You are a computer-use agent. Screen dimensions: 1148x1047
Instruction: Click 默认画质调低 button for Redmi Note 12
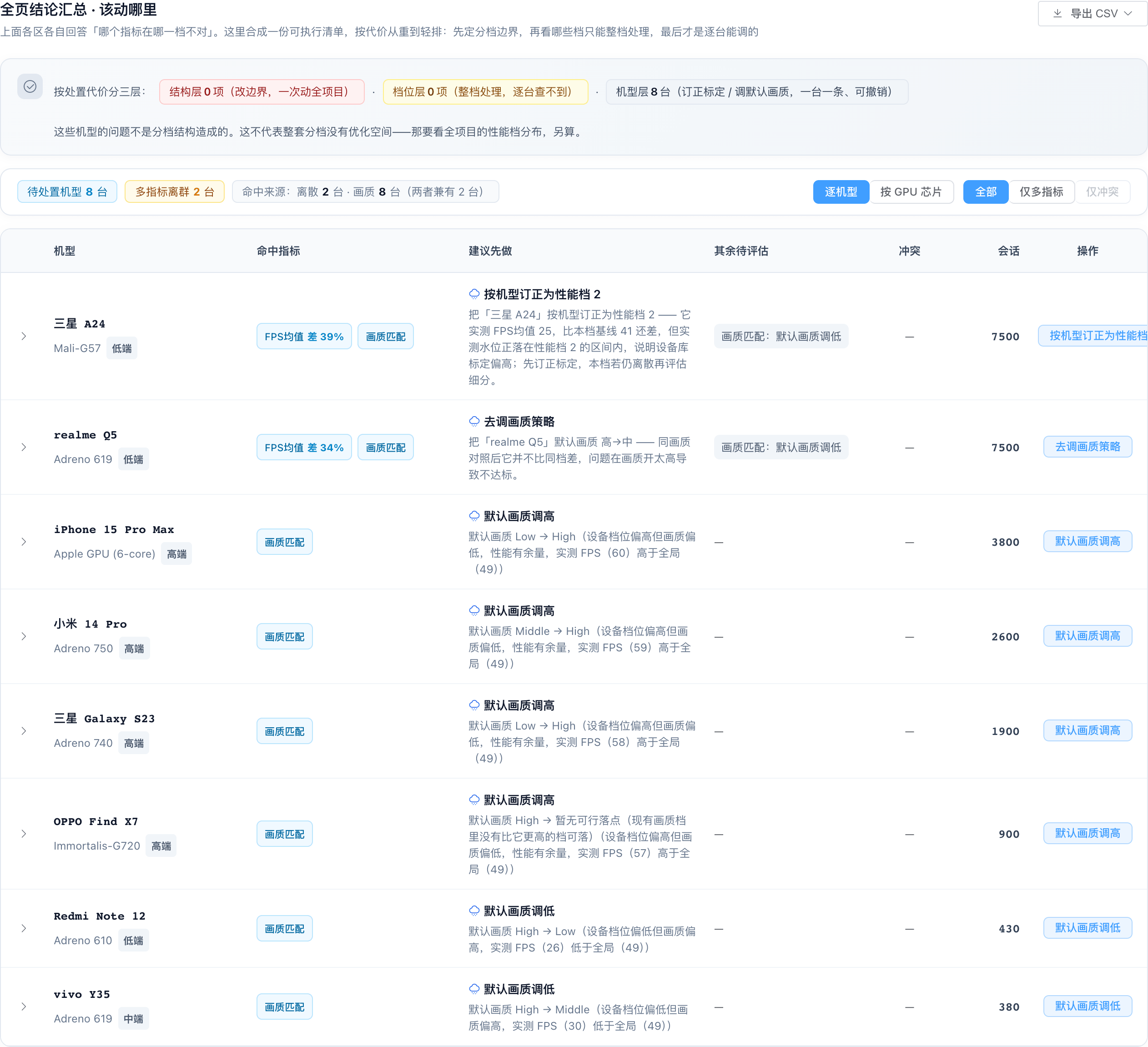click(x=1088, y=928)
